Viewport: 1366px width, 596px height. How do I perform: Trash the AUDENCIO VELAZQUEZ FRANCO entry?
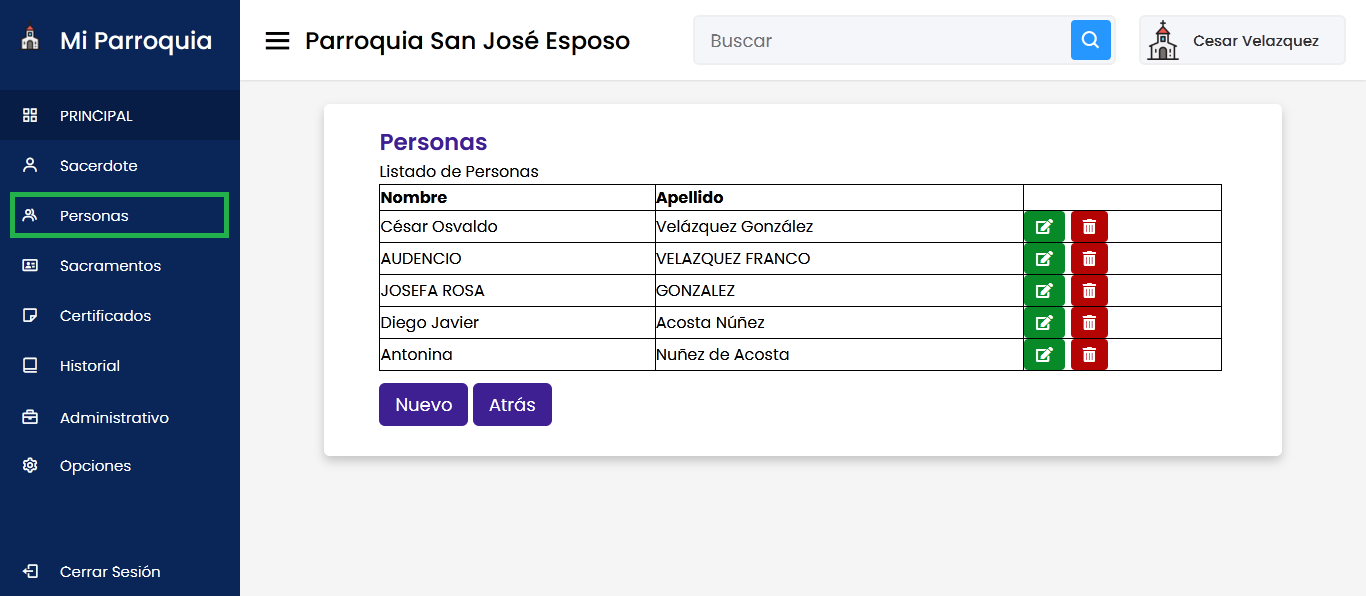1089,259
